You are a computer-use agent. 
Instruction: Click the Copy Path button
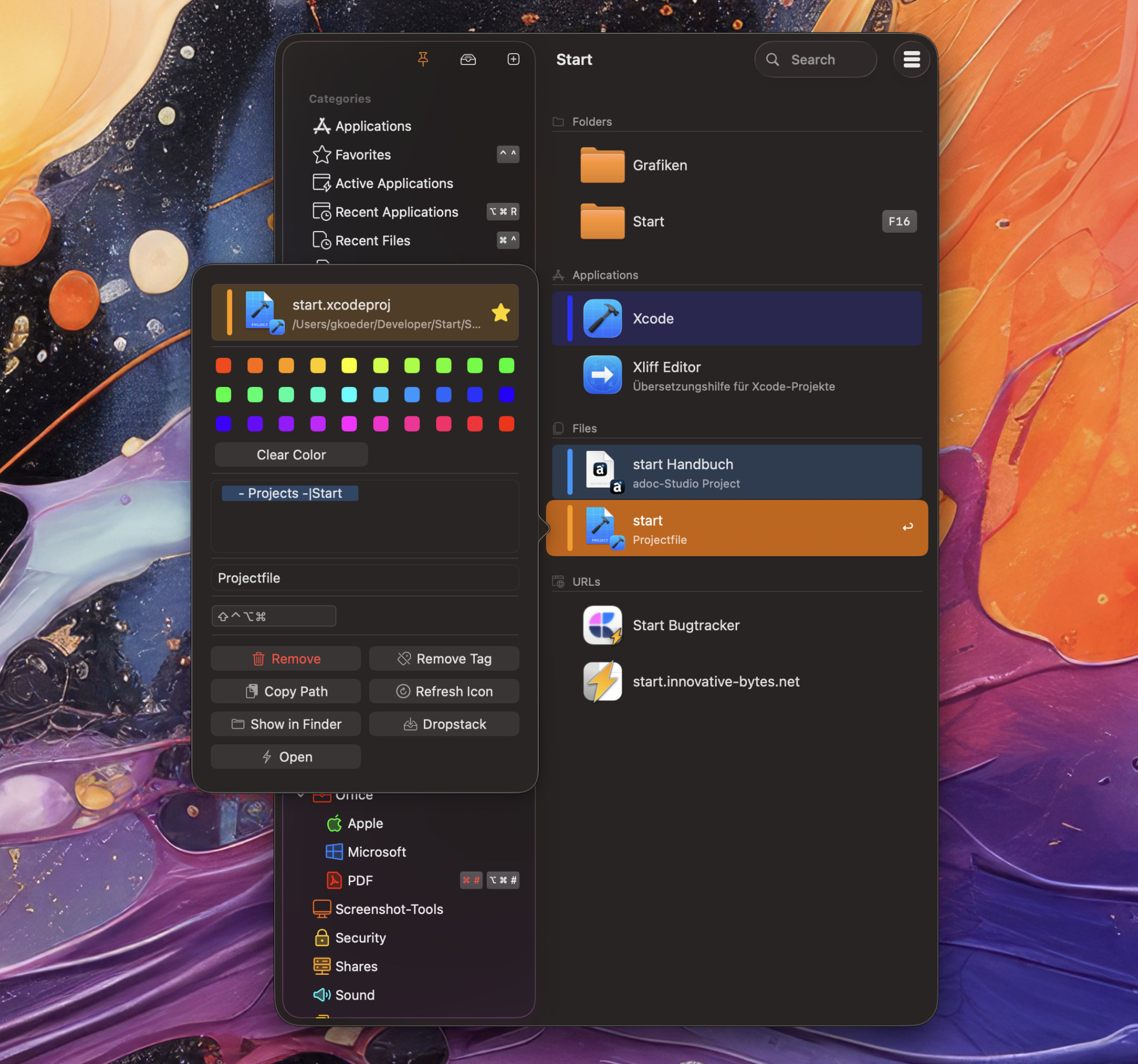click(286, 691)
